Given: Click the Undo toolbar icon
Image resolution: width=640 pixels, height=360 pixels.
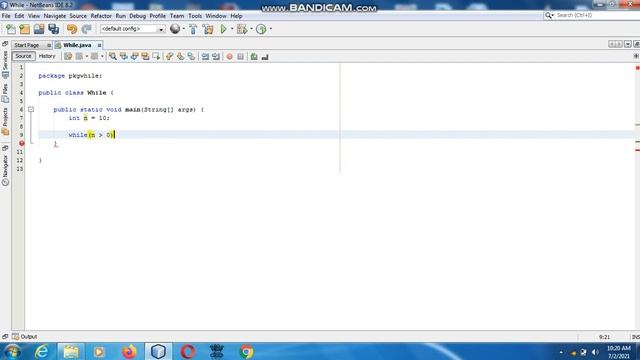Looking at the screenshot, I should [72, 29].
